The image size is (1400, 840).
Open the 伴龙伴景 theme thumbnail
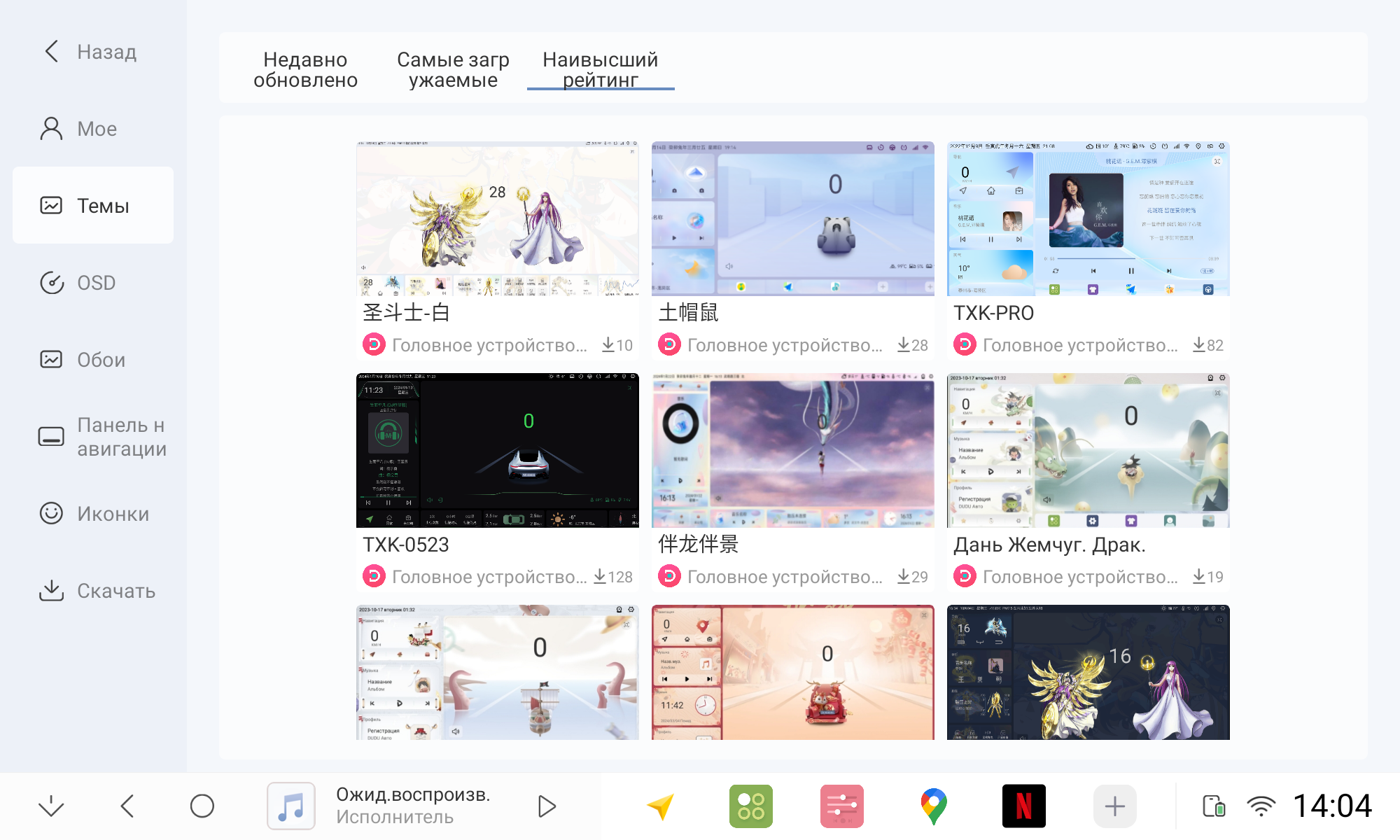[x=793, y=450]
